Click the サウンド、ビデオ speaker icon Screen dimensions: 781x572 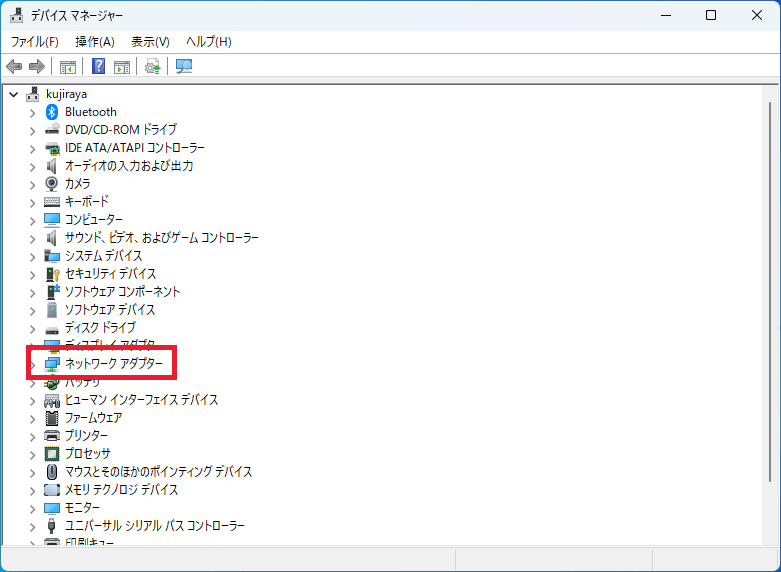click(52, 238)
